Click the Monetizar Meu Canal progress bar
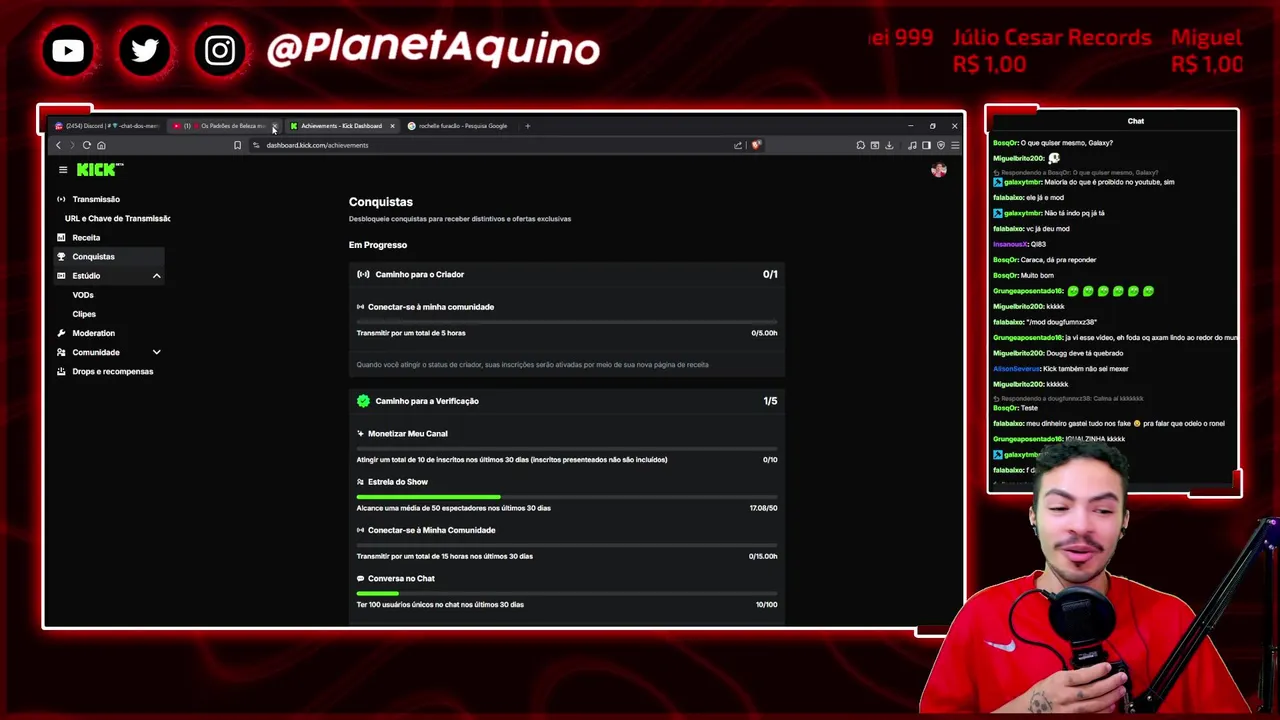 click(567, 449)
